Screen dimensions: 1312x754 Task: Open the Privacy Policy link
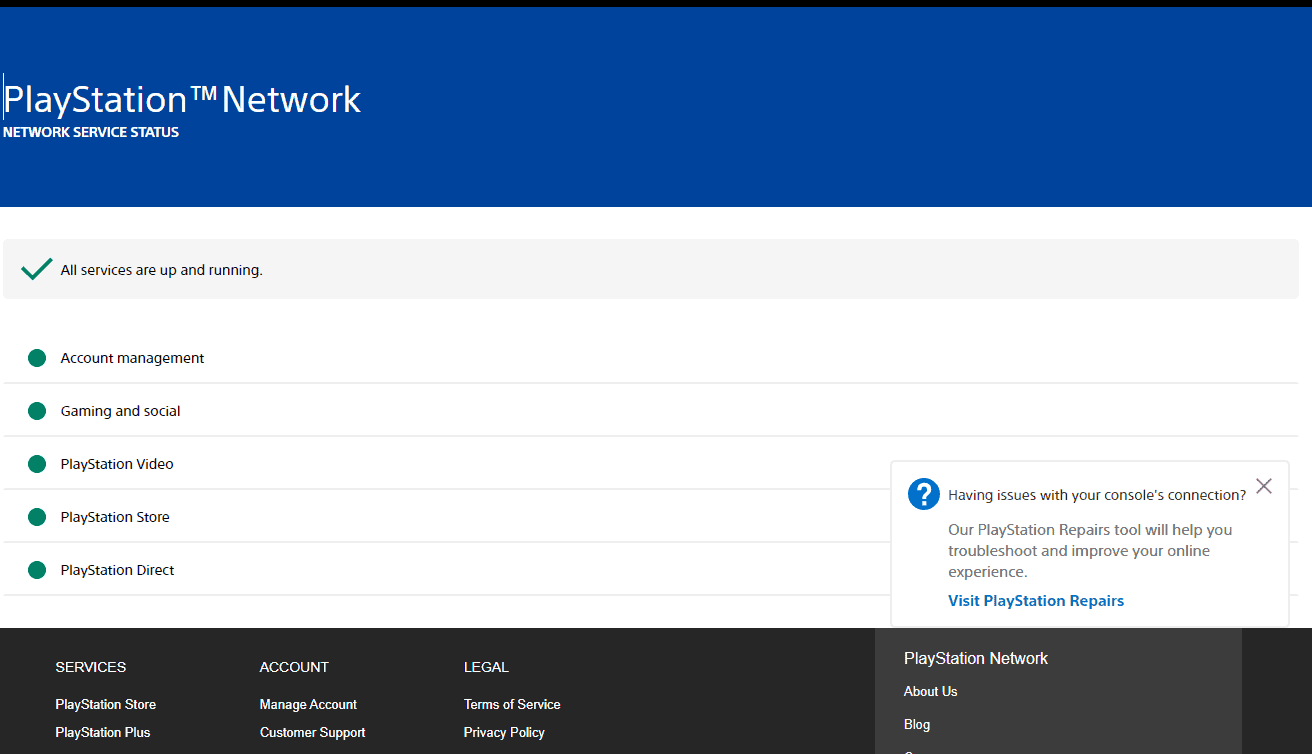tap(504, 732)
